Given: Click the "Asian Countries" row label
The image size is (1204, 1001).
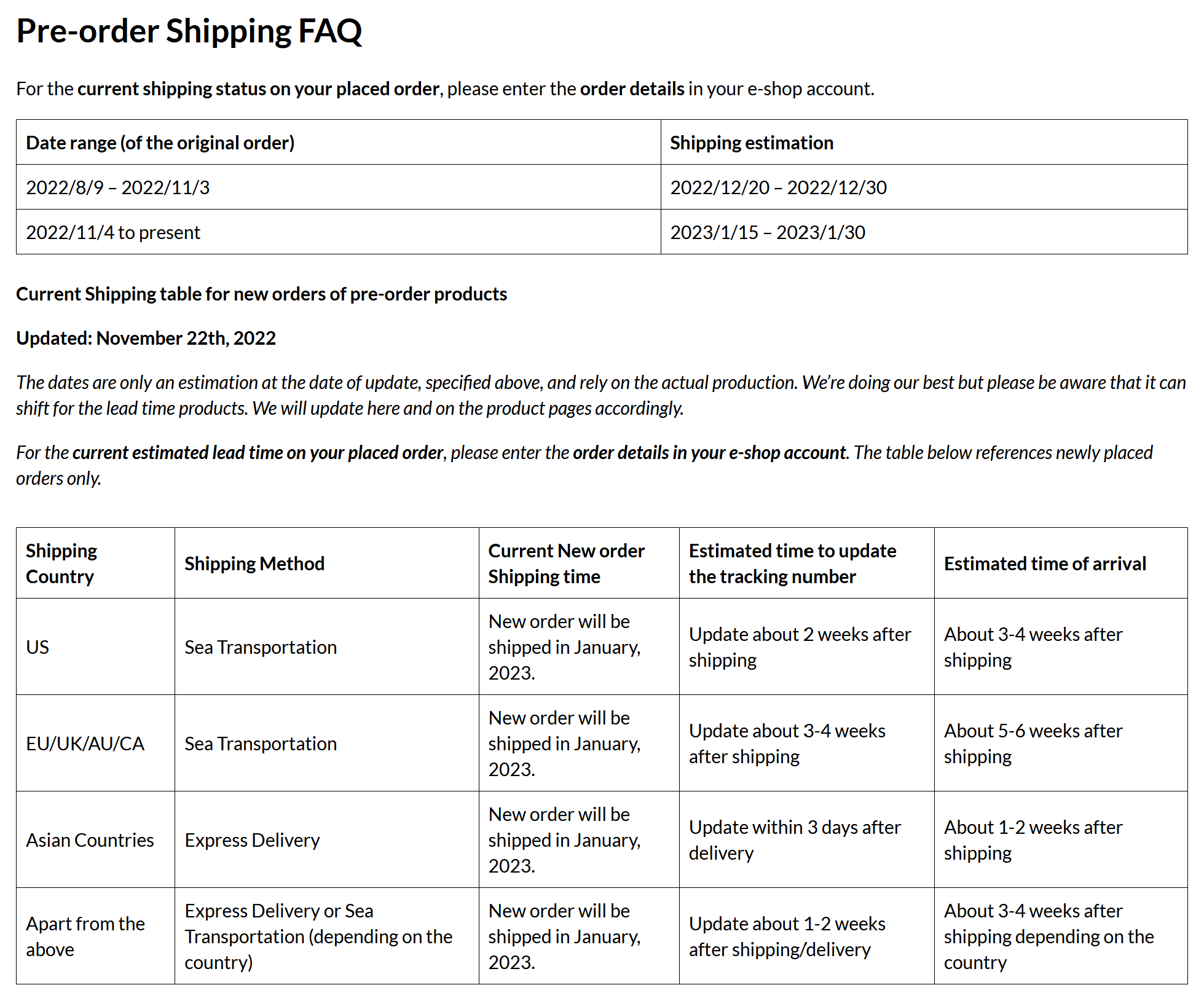Looking at the screenshot, I should pyautogui.click(x=90, y=840).
